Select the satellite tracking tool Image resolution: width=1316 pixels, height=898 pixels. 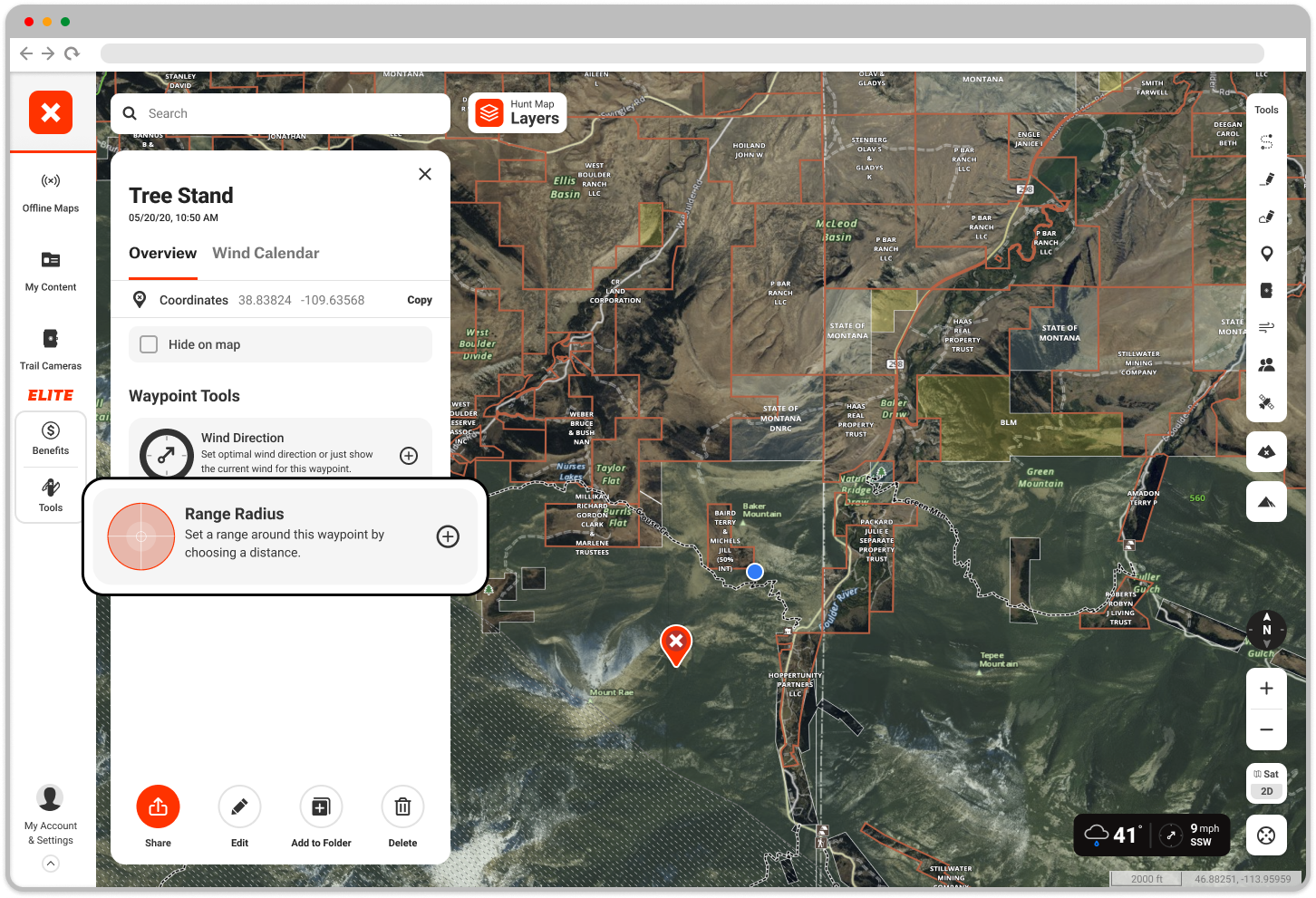(1267, 402)
